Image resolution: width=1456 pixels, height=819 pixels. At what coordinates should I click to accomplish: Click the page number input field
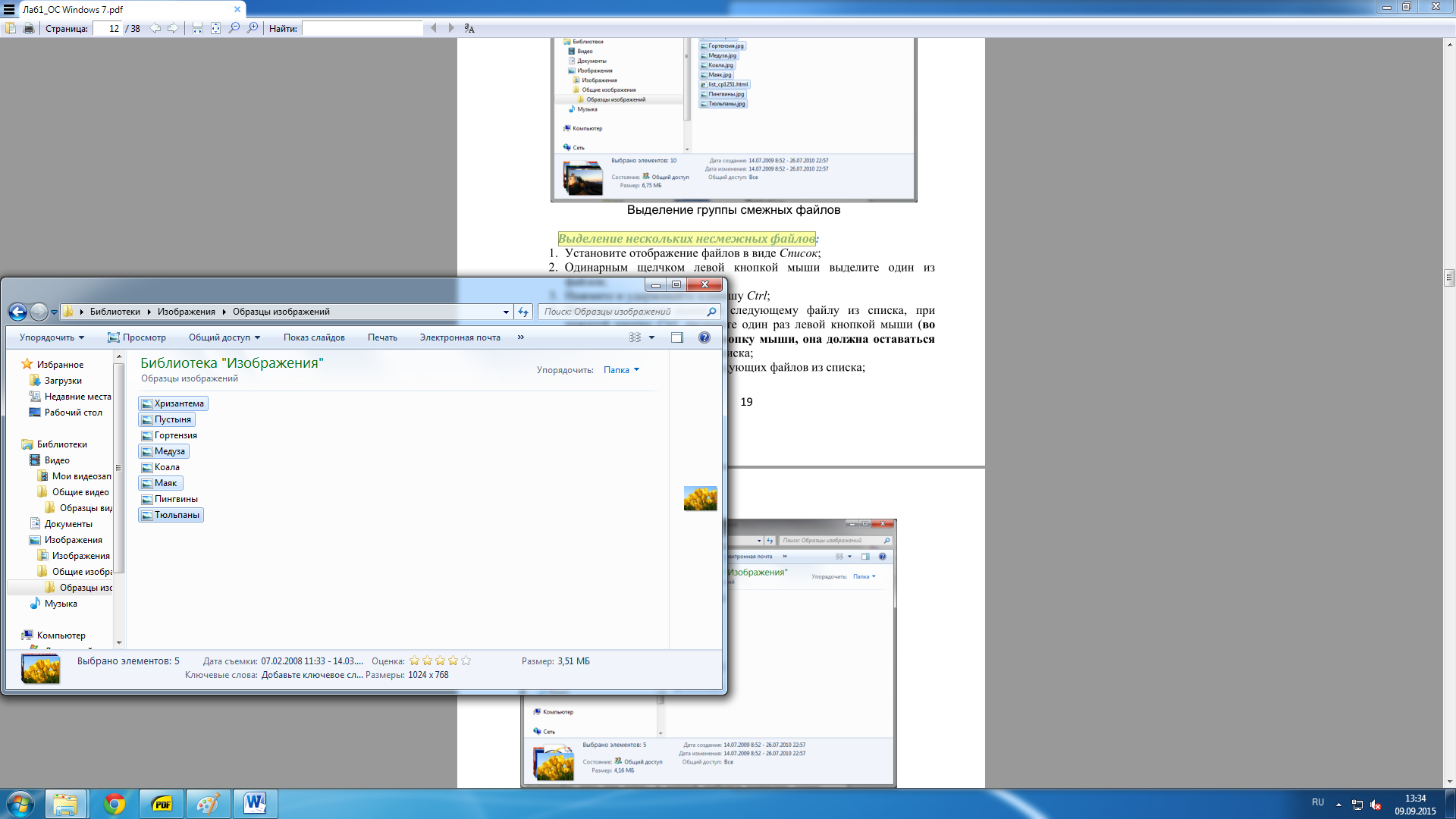(x=107, y=28)
